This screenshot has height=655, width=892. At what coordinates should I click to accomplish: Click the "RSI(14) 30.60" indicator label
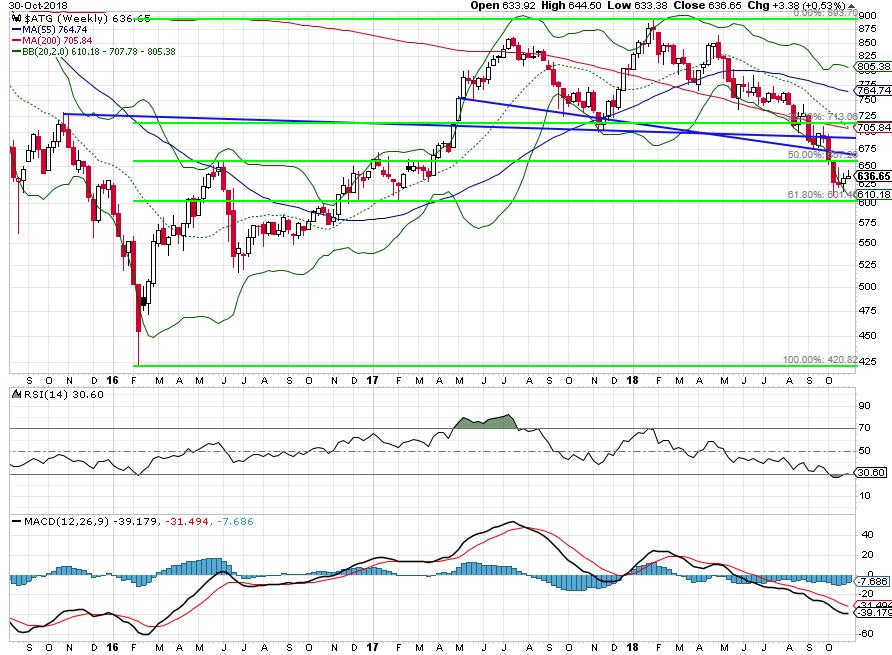[x=64, y=394]
